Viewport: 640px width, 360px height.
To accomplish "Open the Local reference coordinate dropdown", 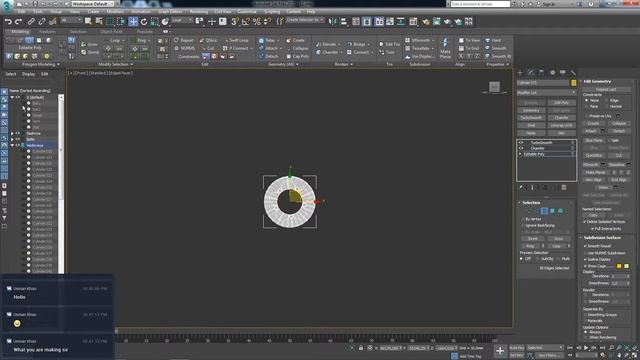I will tap(181, 20).
